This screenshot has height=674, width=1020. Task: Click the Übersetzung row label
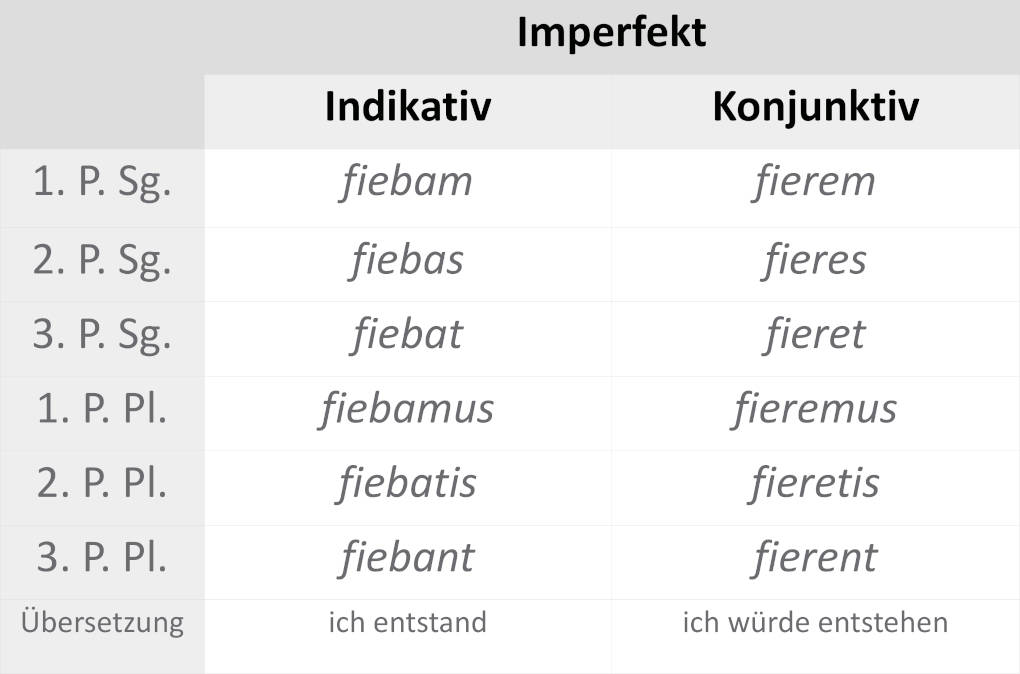[102, 622]
